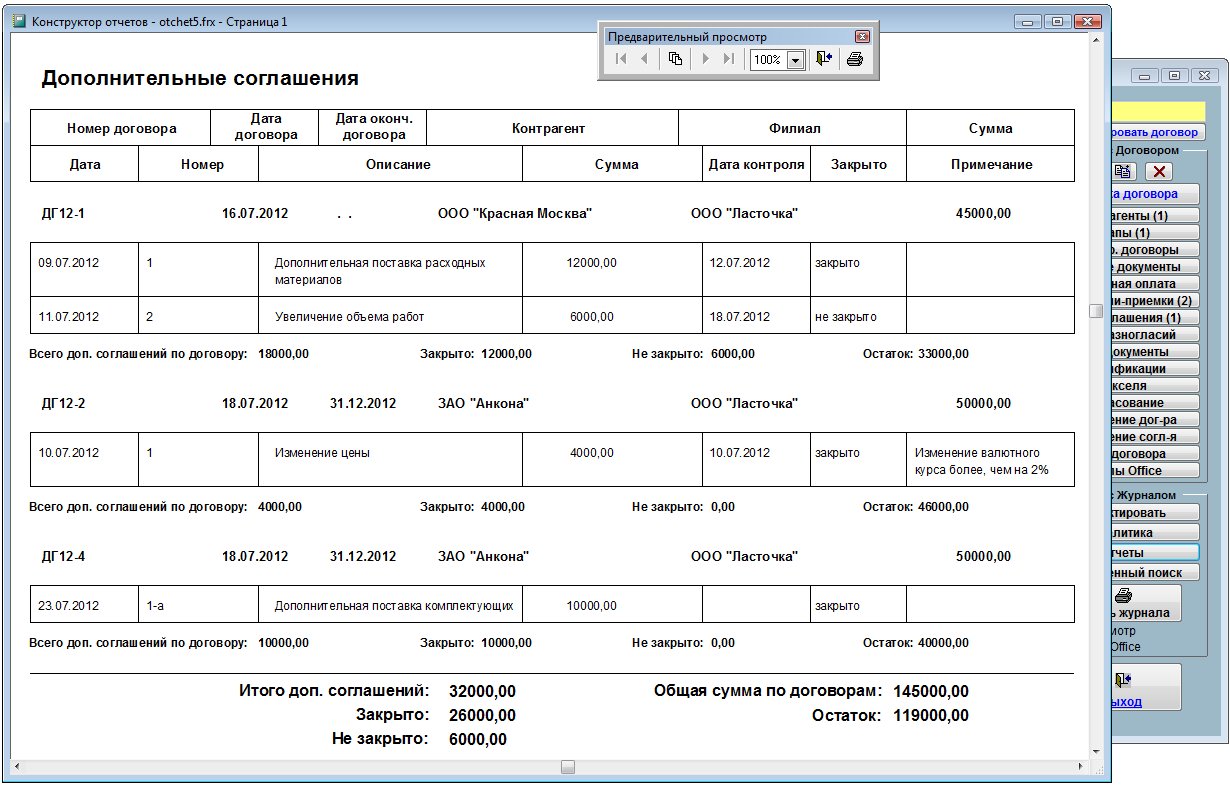
Task: Click the go-to-page icon in preview toolbar
Action: coord(675,60)
